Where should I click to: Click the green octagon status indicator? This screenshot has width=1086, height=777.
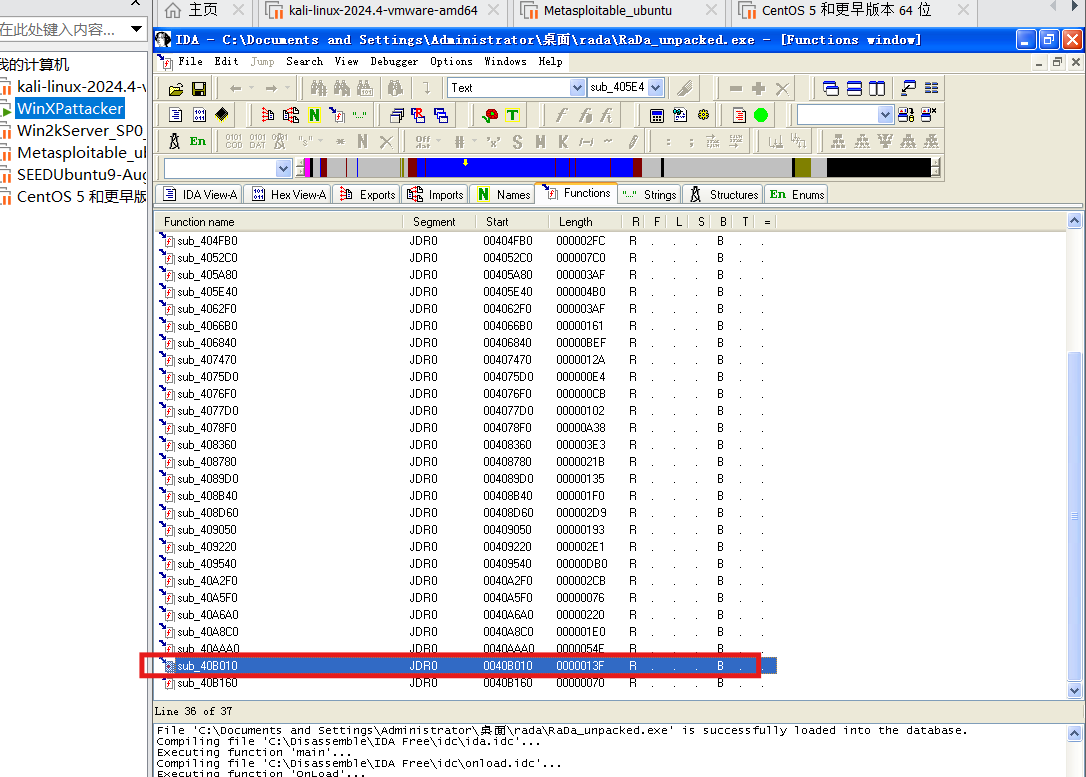point(761,115)
